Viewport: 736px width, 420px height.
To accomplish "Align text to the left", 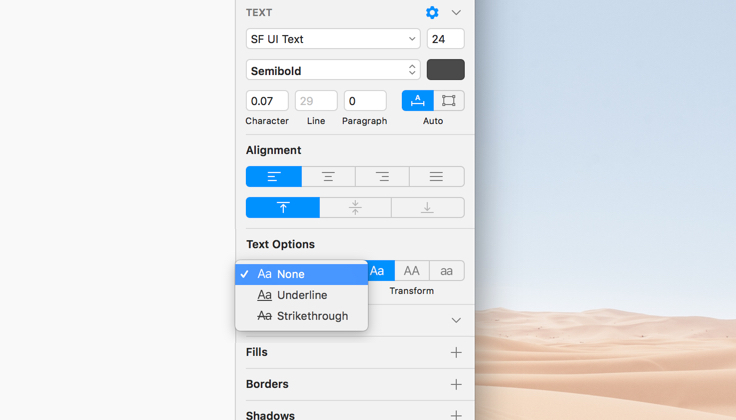I will [274, 177].
